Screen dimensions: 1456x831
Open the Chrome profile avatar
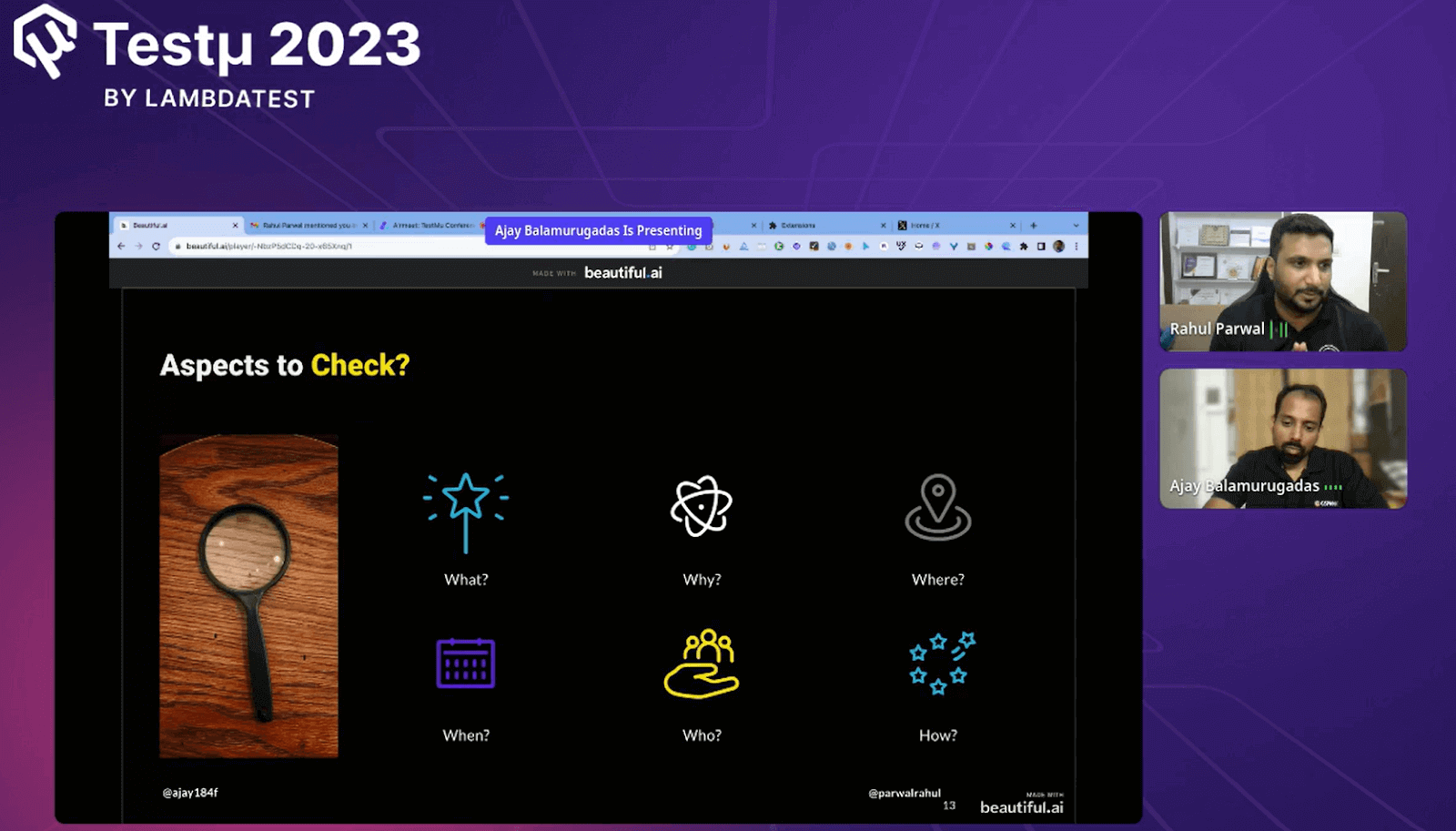(x=1058, y=246)
